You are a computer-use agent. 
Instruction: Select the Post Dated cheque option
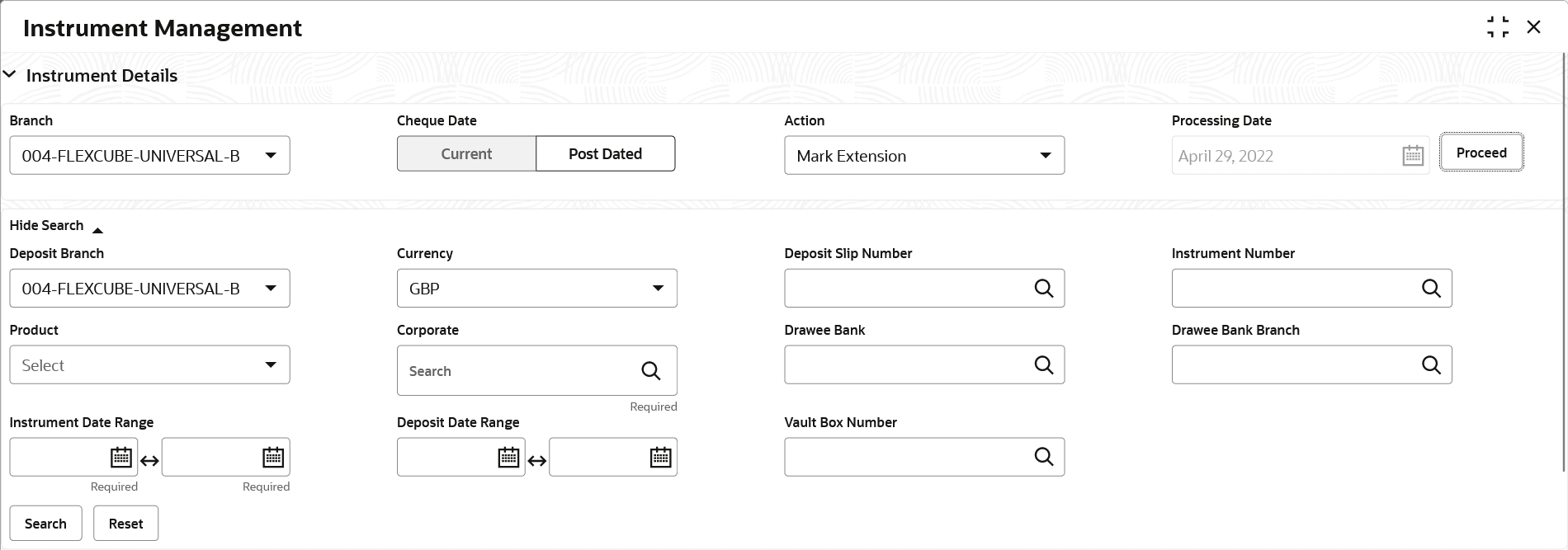pos(605,154)
